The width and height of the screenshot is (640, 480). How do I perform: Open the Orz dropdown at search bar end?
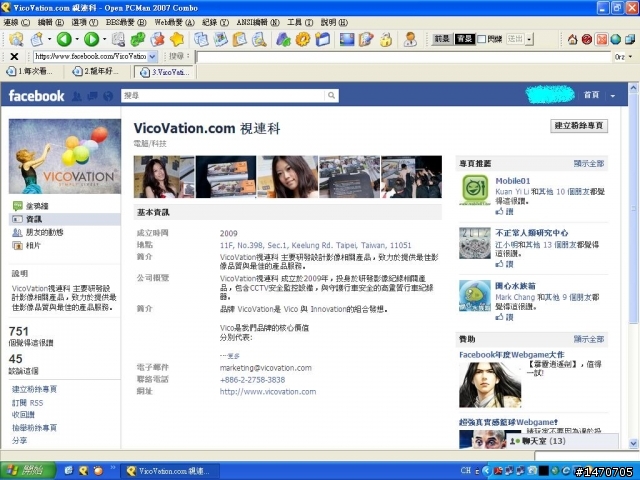631,56
